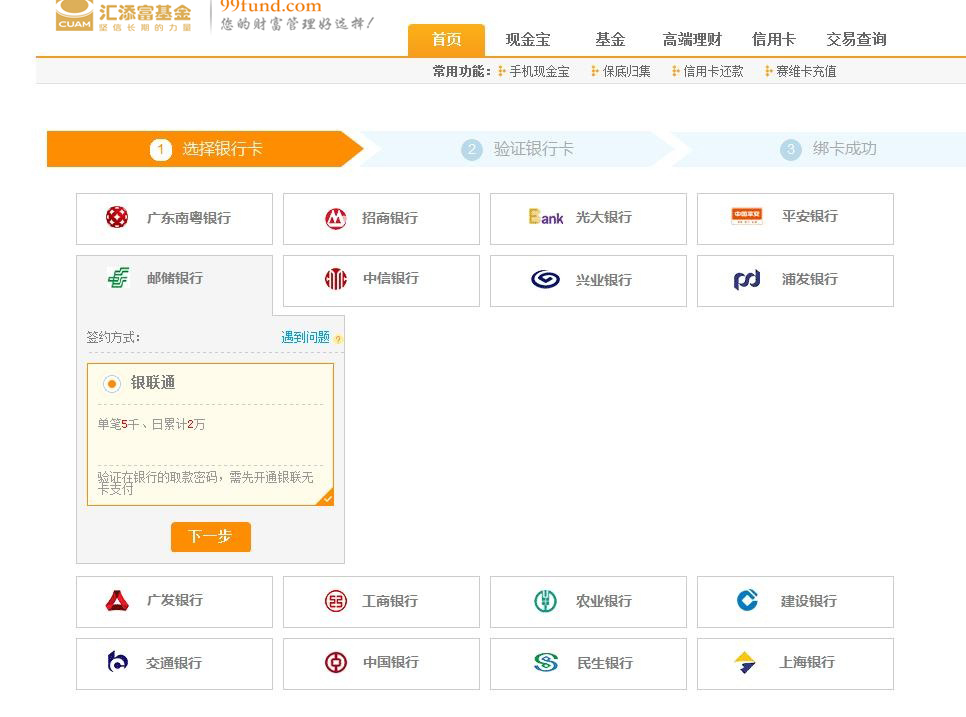This screenshot has width=966, height=717.
Task: Open the 遇到问题 help link
Action: coord(305,338)
